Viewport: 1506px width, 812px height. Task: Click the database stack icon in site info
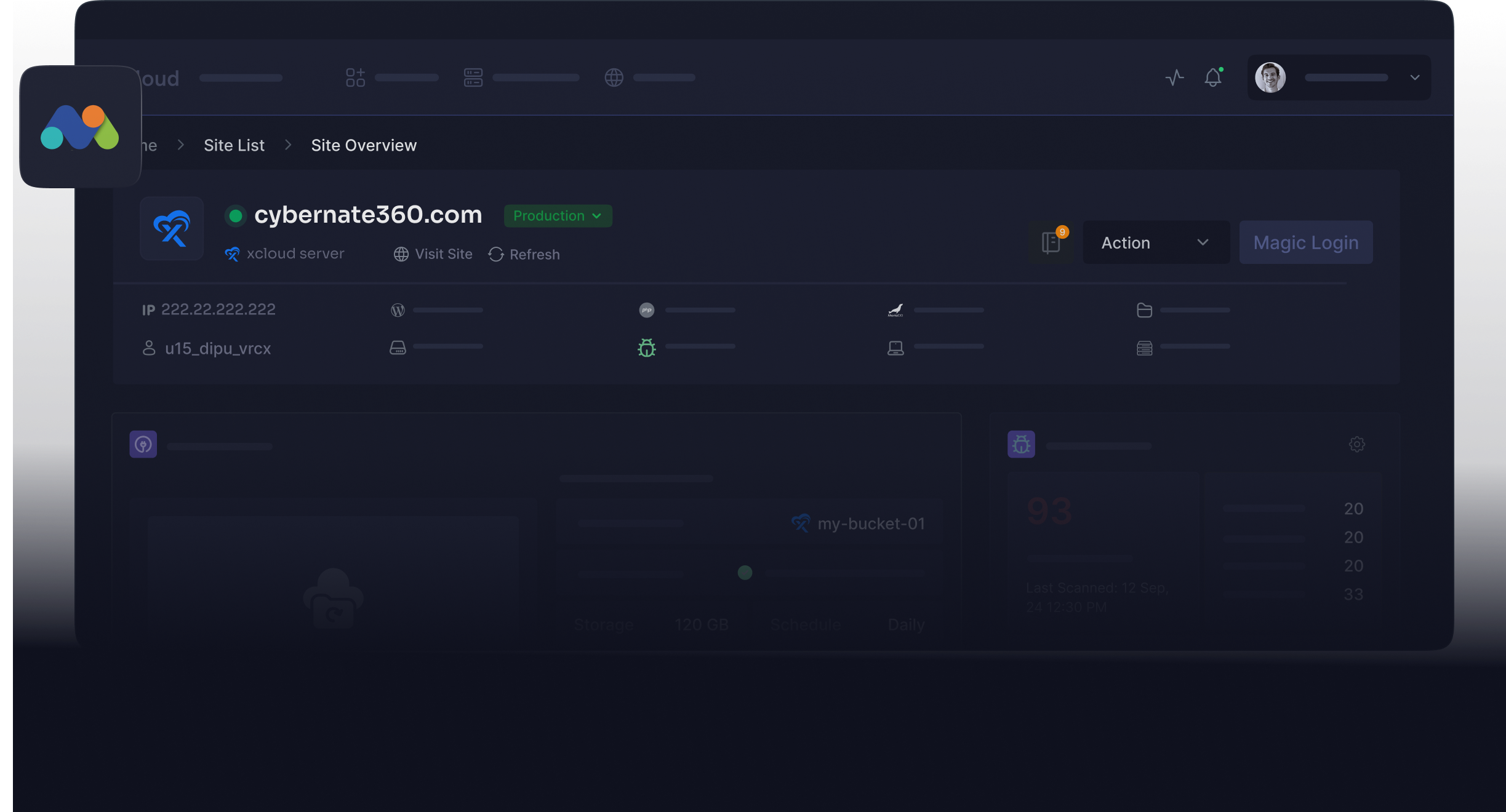coord(1144,348)
